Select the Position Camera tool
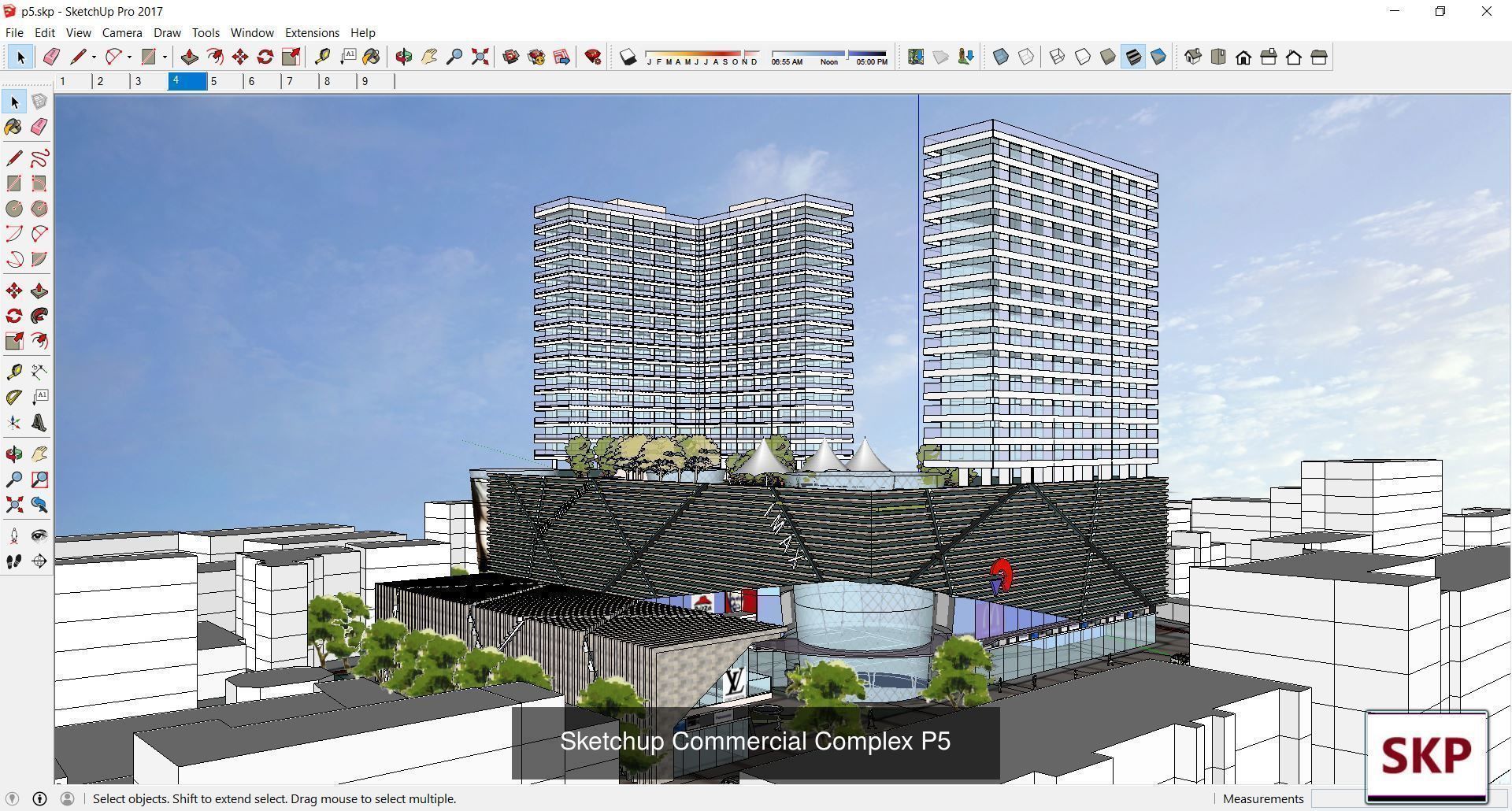The height and width of the screenshot is (811, 1512). click(x=14, y=536)
